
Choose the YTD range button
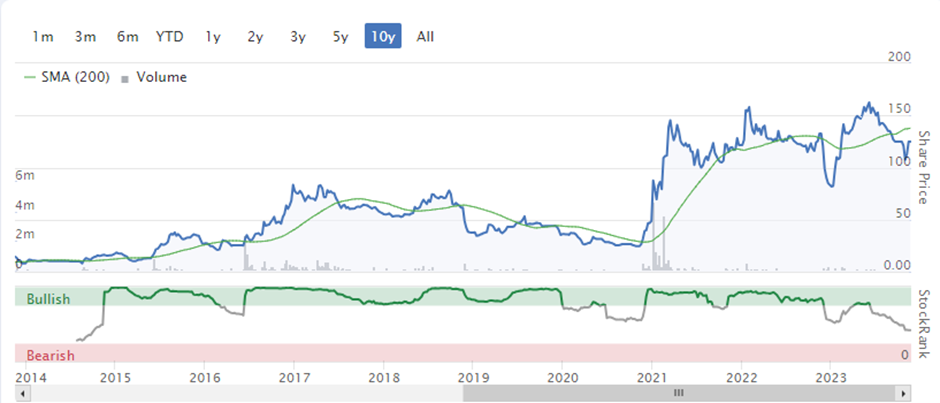coord(170,37)
